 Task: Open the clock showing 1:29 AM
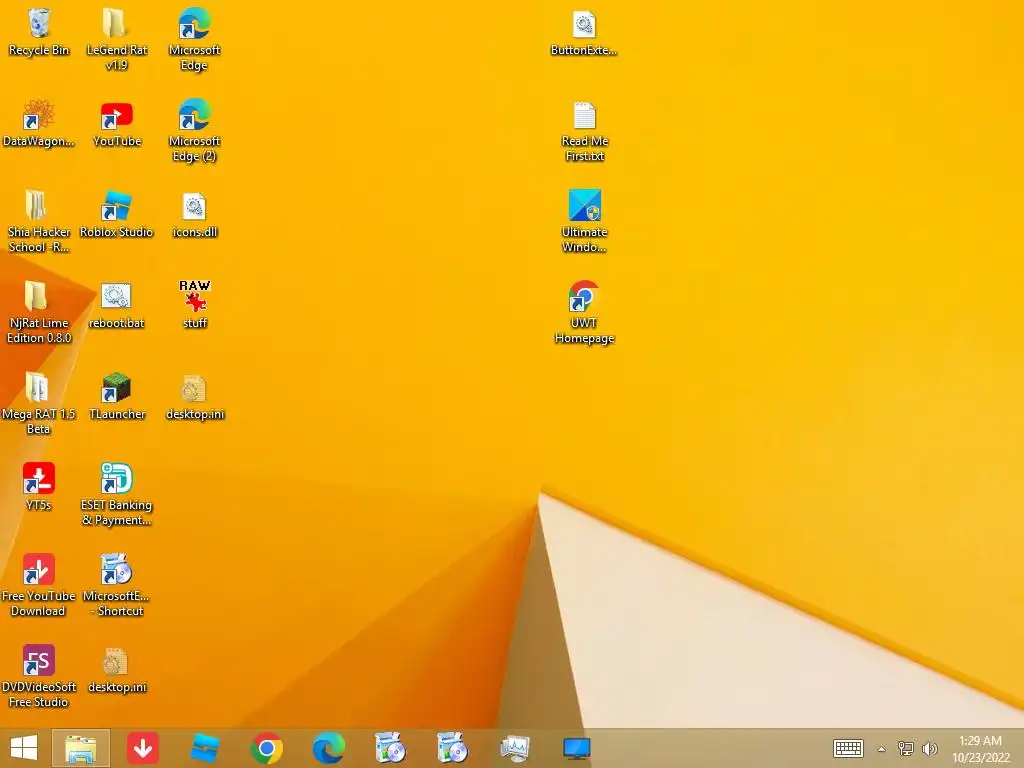click(x=980, y=748)
